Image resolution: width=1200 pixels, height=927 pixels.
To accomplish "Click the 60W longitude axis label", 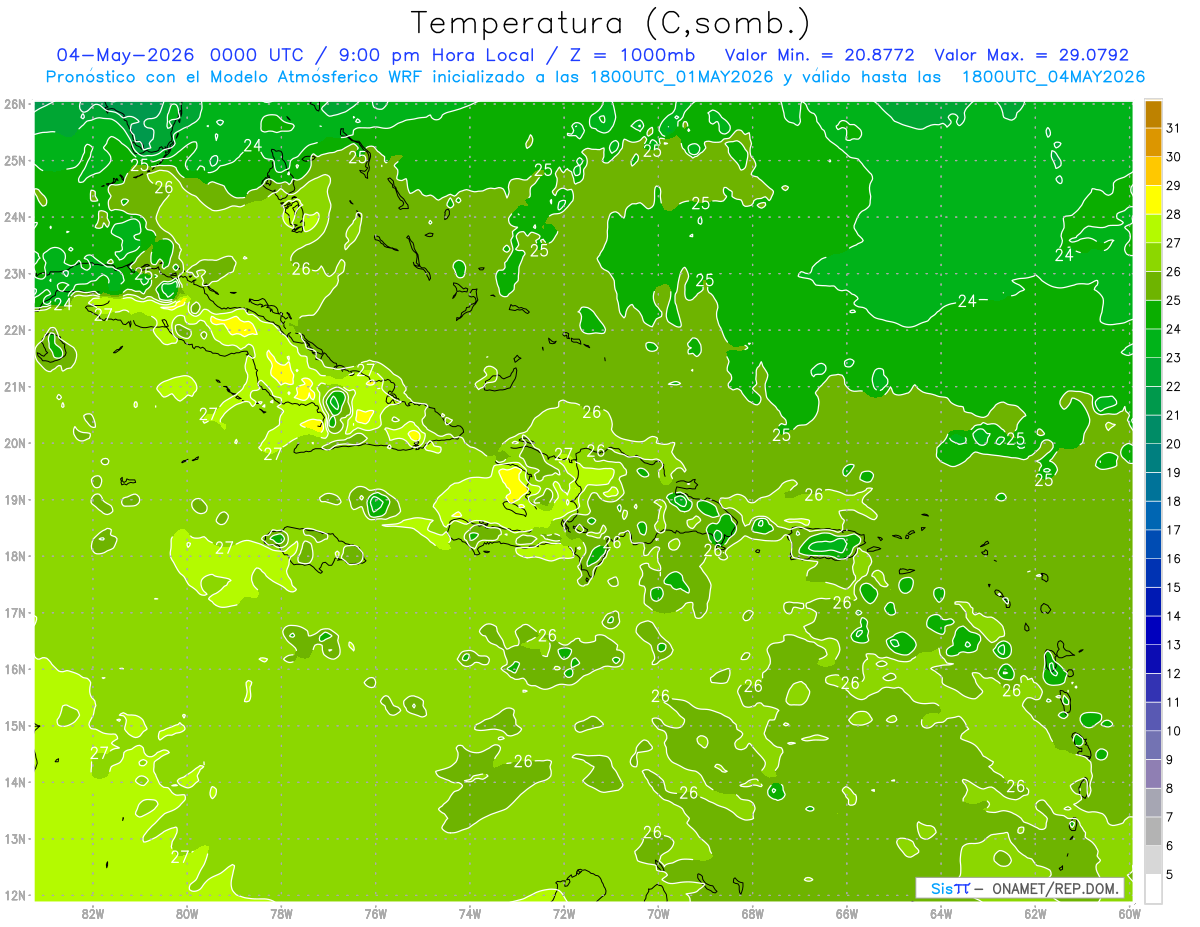I will click(1130, 913).
